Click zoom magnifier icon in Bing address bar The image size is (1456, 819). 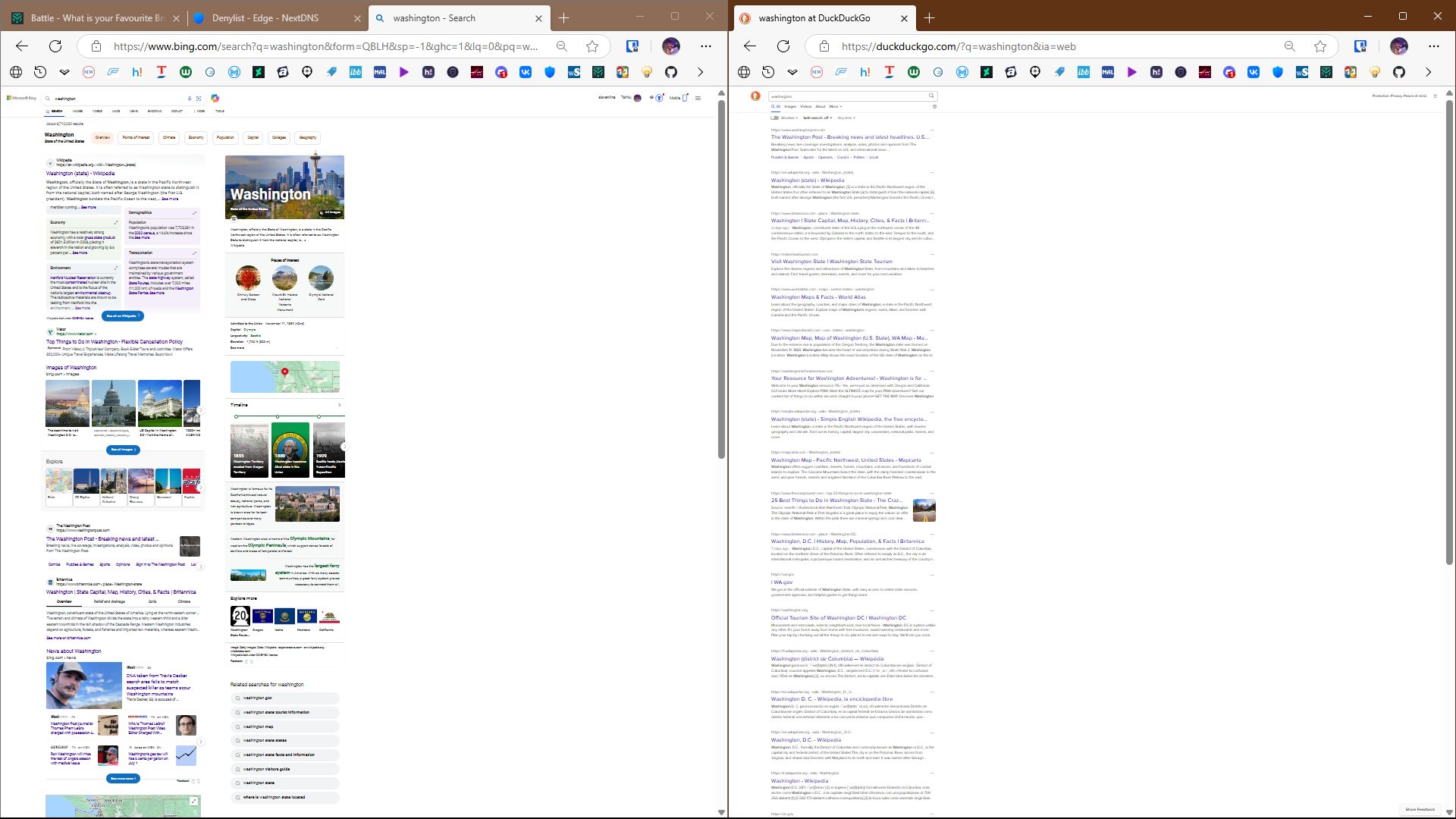click(562, 46)
